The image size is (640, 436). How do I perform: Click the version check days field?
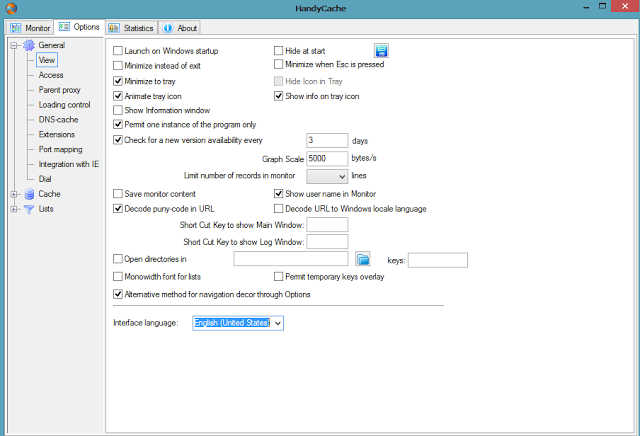click(327, 140)
